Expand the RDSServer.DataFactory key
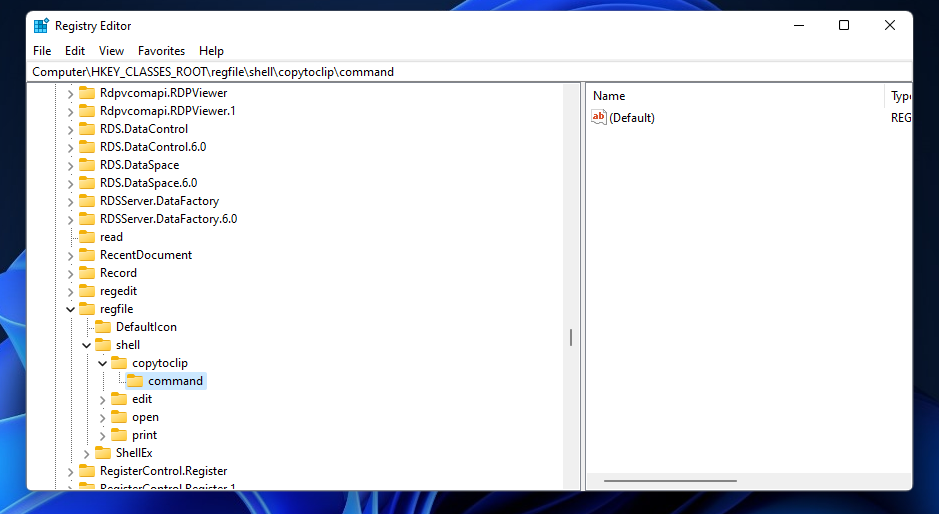This screenshot has height=514, width=939. point(71,201)
